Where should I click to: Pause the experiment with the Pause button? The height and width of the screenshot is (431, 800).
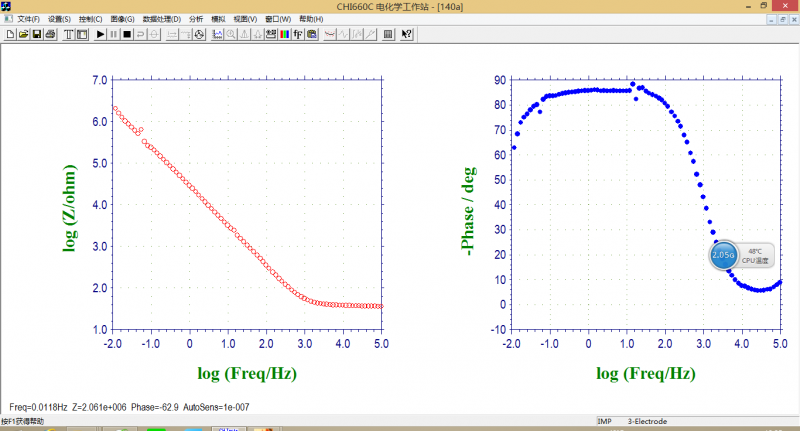[x=114, y=34]
